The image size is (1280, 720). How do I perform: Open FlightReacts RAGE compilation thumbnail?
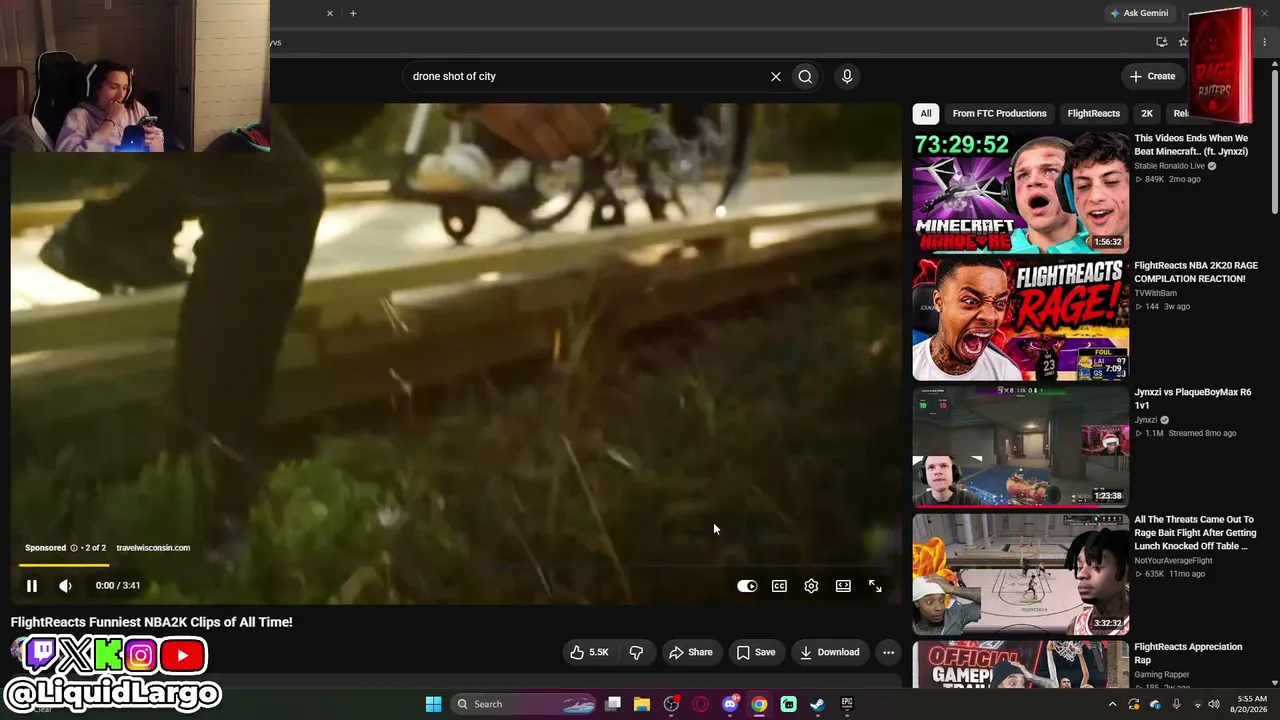pos(1020,319)
